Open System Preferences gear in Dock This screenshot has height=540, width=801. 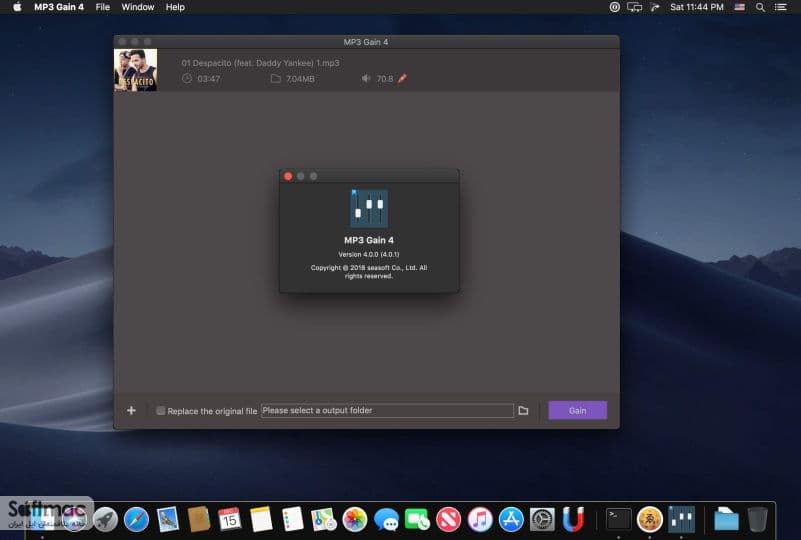(542, 520)
